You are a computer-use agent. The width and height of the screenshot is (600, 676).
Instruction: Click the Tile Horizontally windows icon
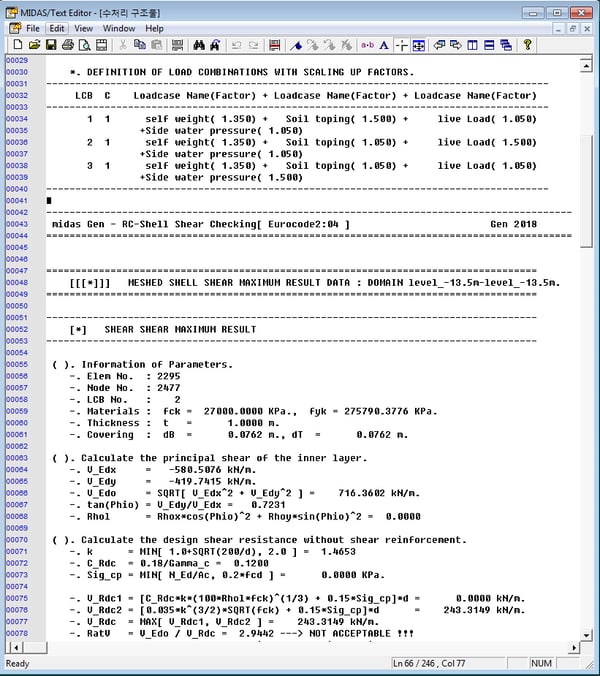[x=489, y=45]
